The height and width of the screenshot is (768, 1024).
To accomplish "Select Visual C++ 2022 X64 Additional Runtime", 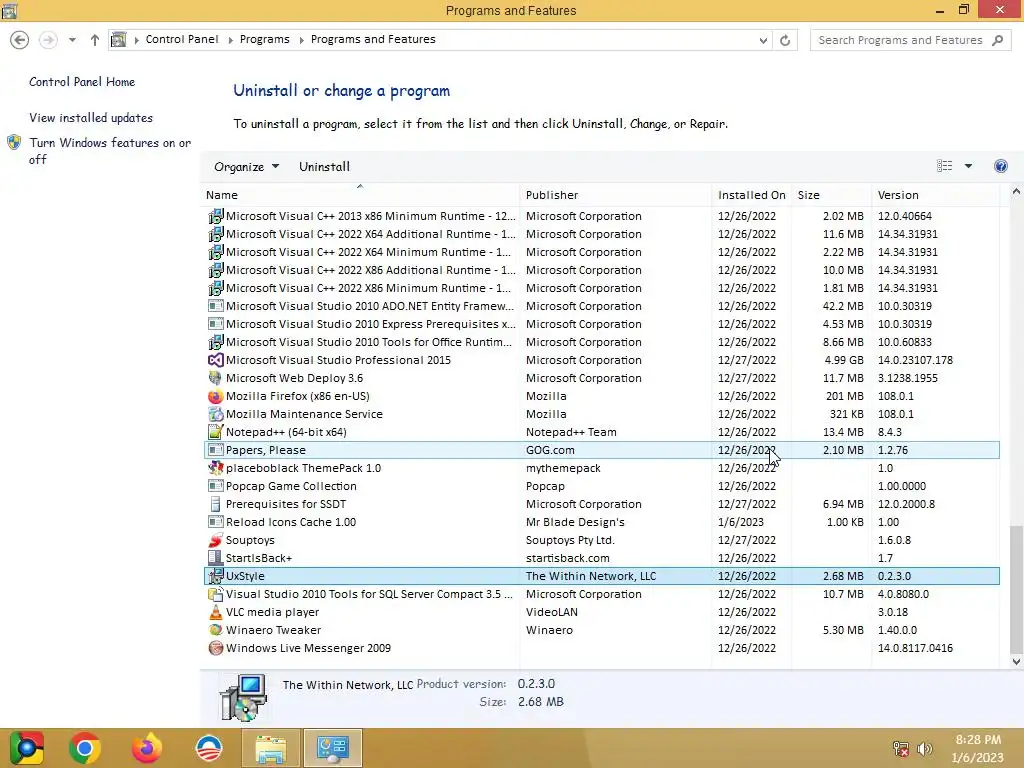I will 601,234.
